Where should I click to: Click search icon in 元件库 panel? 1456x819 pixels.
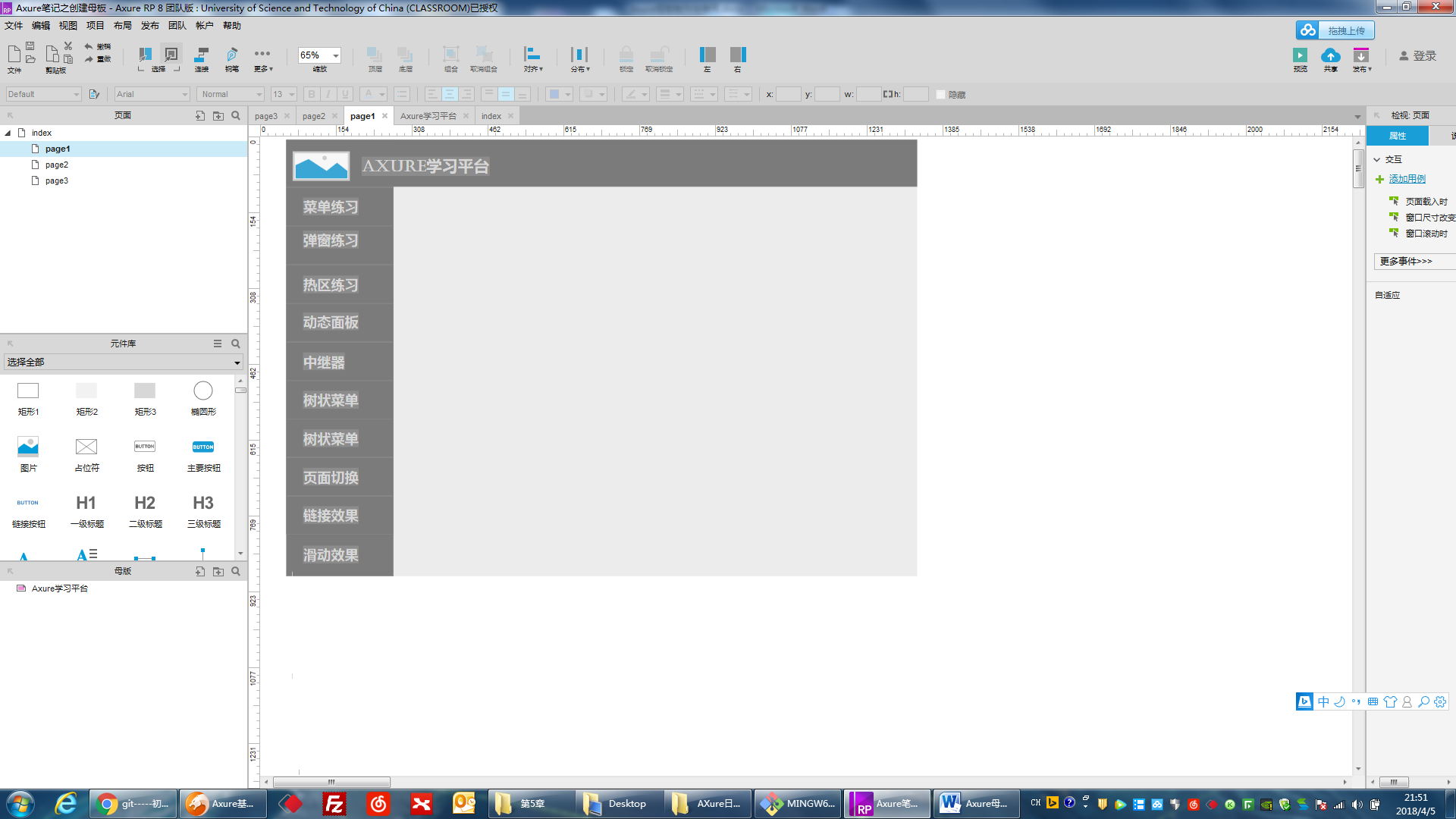236,344
